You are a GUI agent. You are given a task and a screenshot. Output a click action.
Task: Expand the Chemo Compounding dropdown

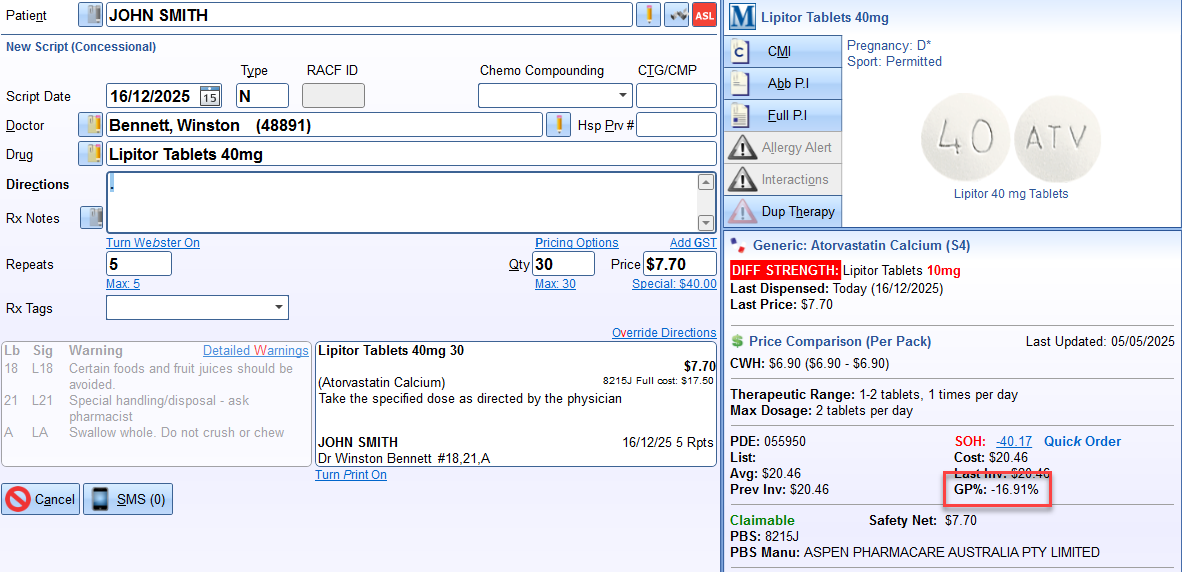tap(622, 96)
